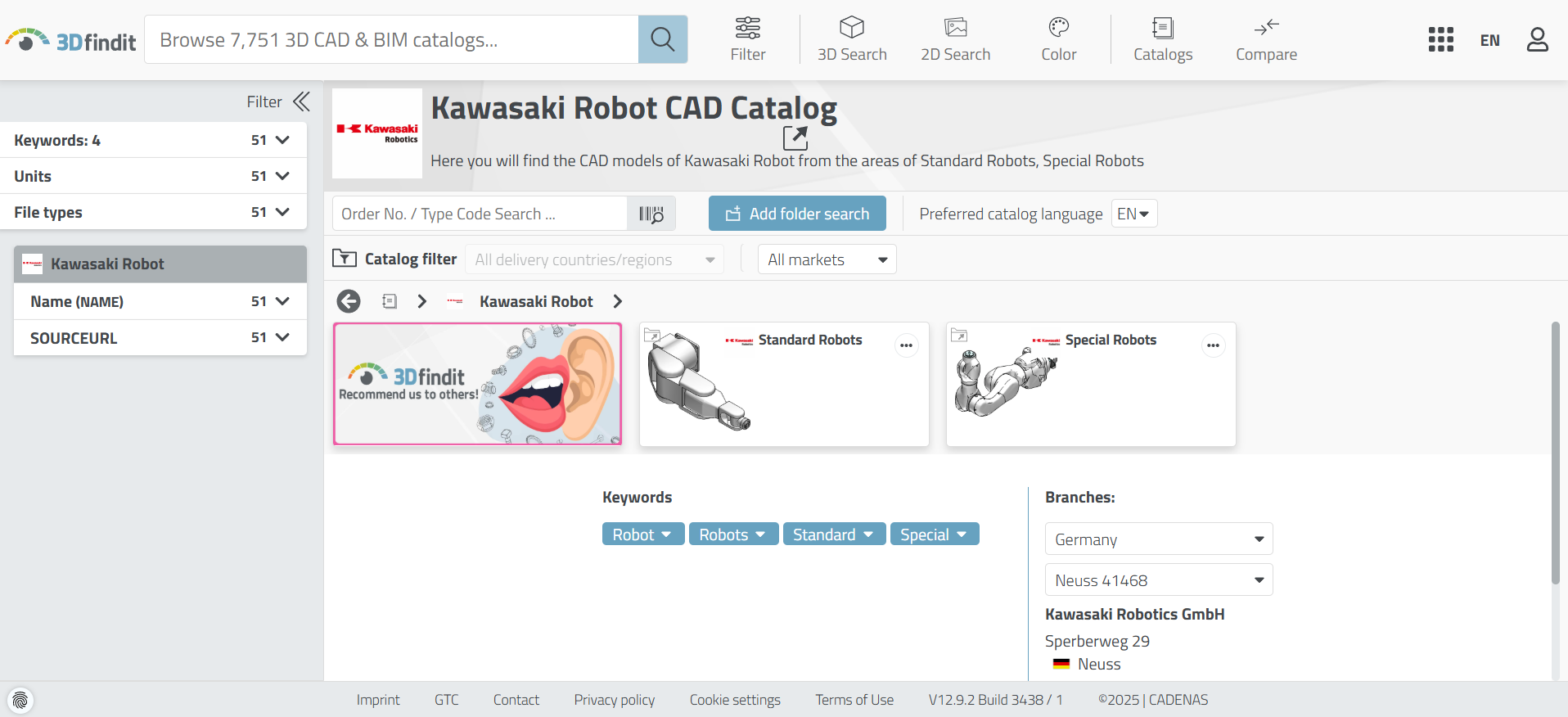This screenshot has height=717, width=1568.
Task: Click the Recommend us to others banner
Action: coord(477,384)
